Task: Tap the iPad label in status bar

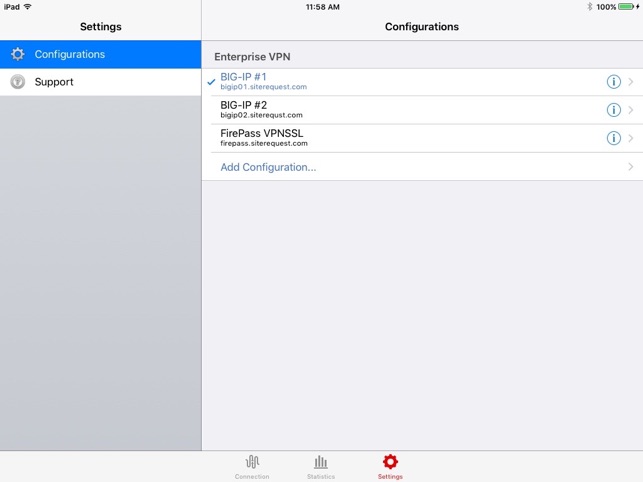Action: point(12,7)
